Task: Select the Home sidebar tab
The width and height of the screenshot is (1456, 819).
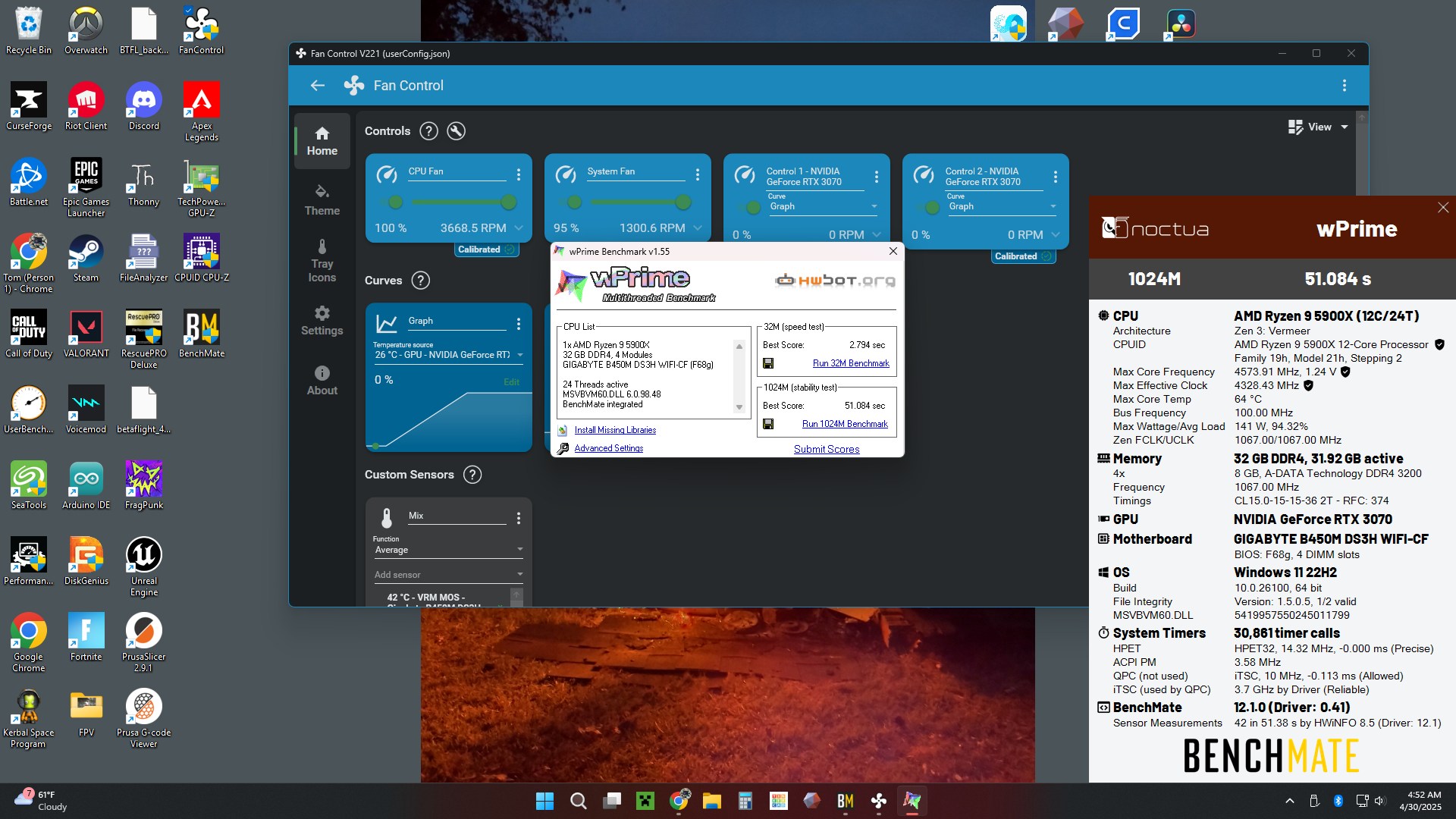Action: pos(322,142)
